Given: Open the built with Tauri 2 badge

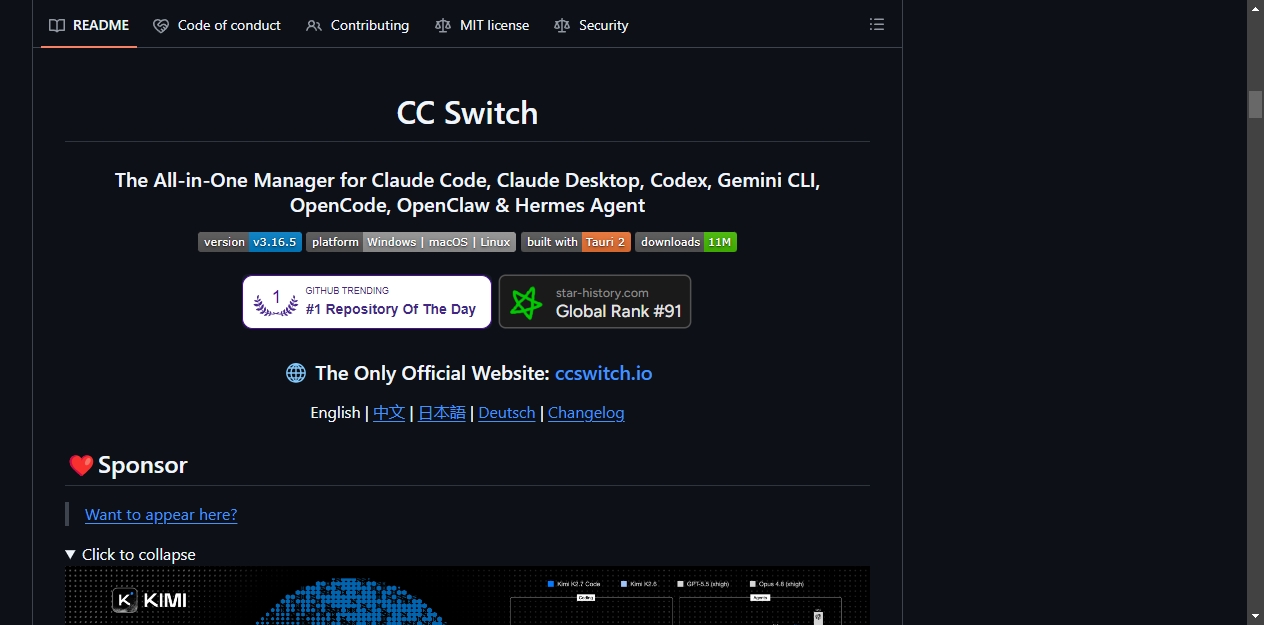Looking at the screenshot, I should pyautogui.click(x=576, y=242).
